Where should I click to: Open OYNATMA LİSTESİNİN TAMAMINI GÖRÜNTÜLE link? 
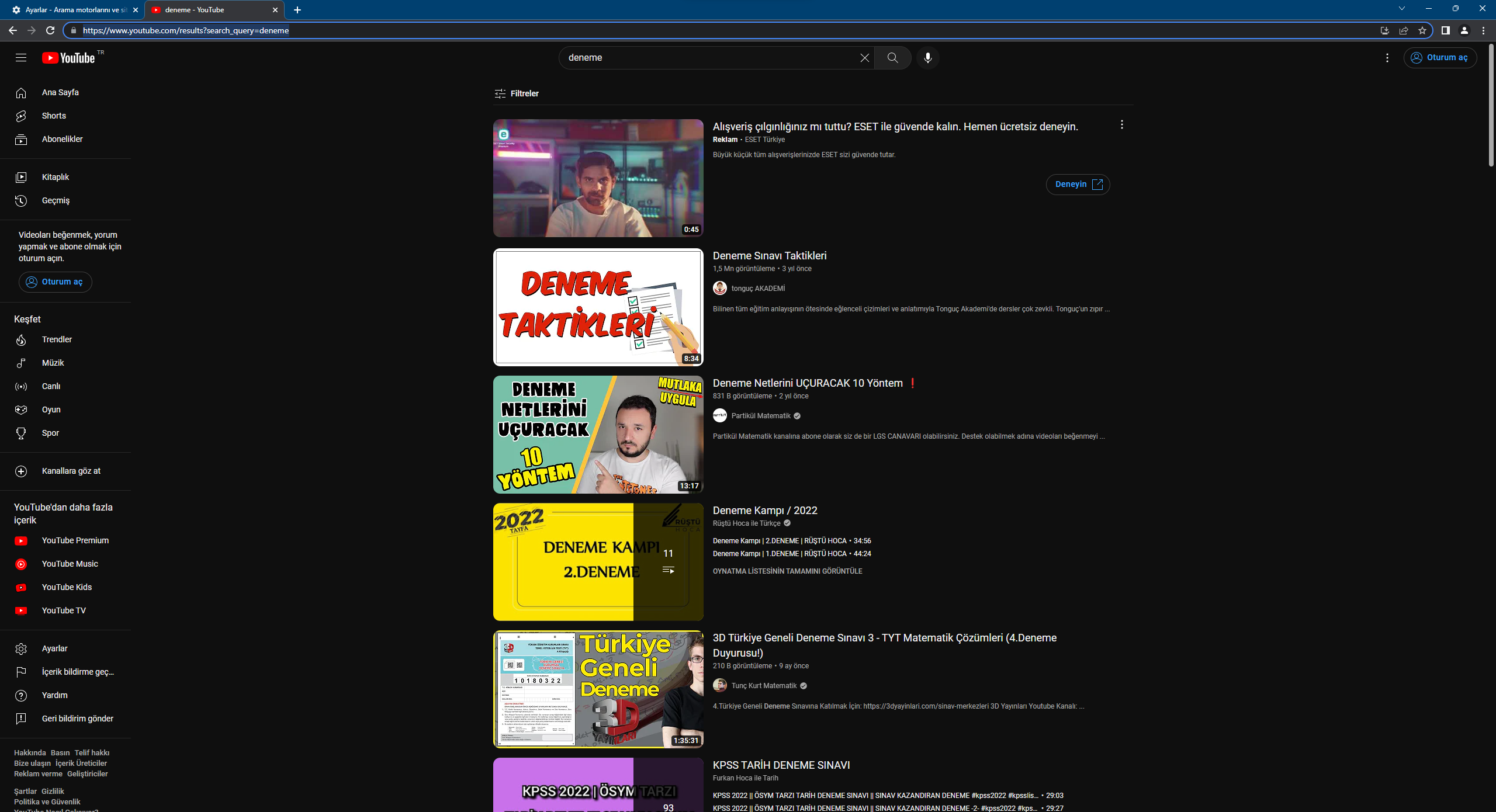[x=787, y=571]
